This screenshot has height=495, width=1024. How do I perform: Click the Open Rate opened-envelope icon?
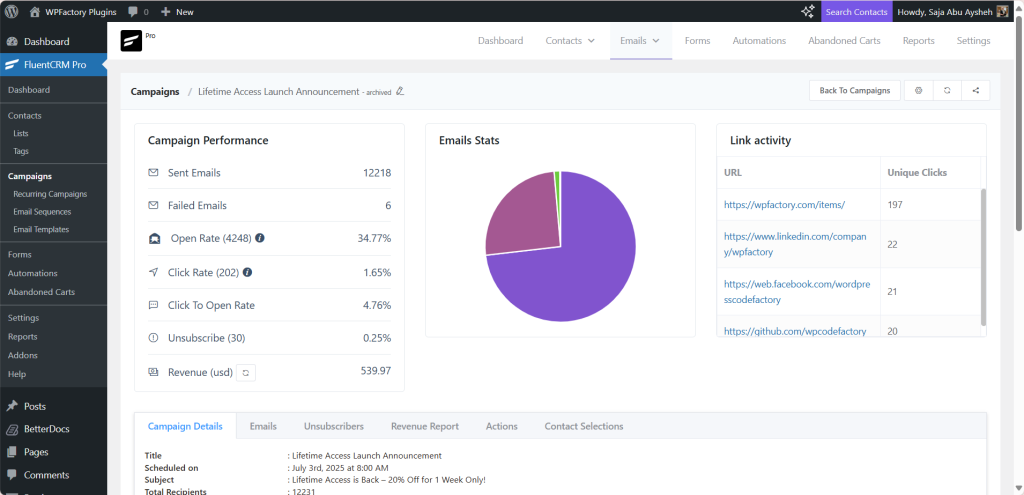coord(155,238)
